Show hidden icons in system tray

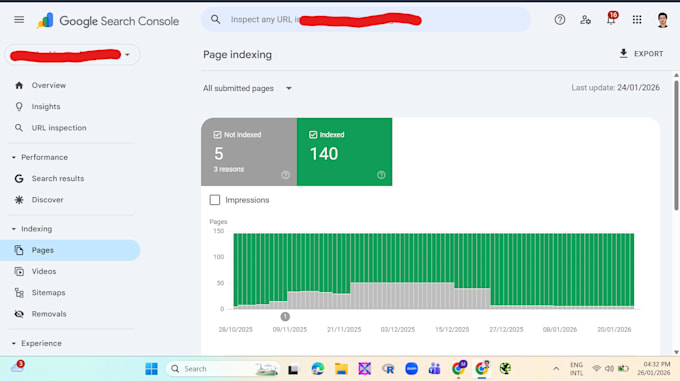[556, 369]
